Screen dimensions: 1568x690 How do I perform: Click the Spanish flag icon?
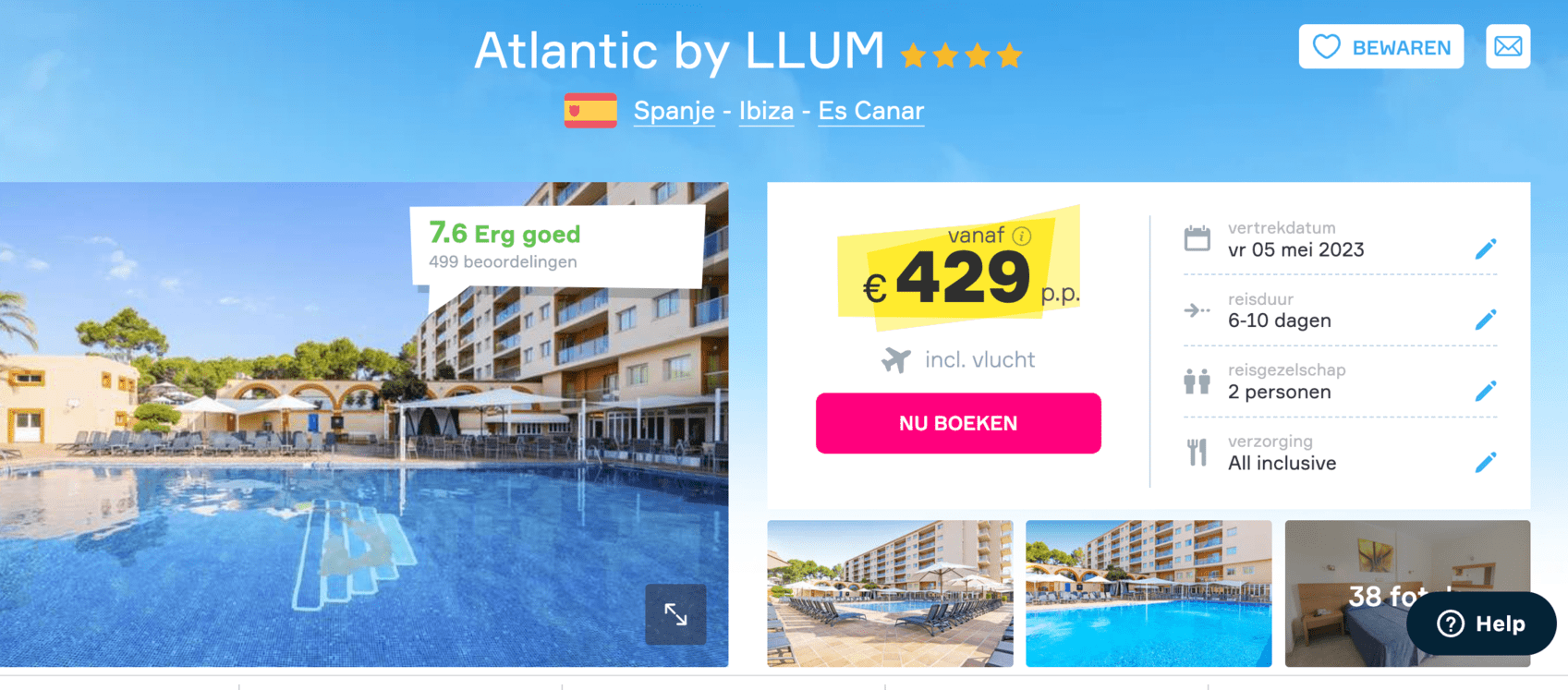[590, 111]
